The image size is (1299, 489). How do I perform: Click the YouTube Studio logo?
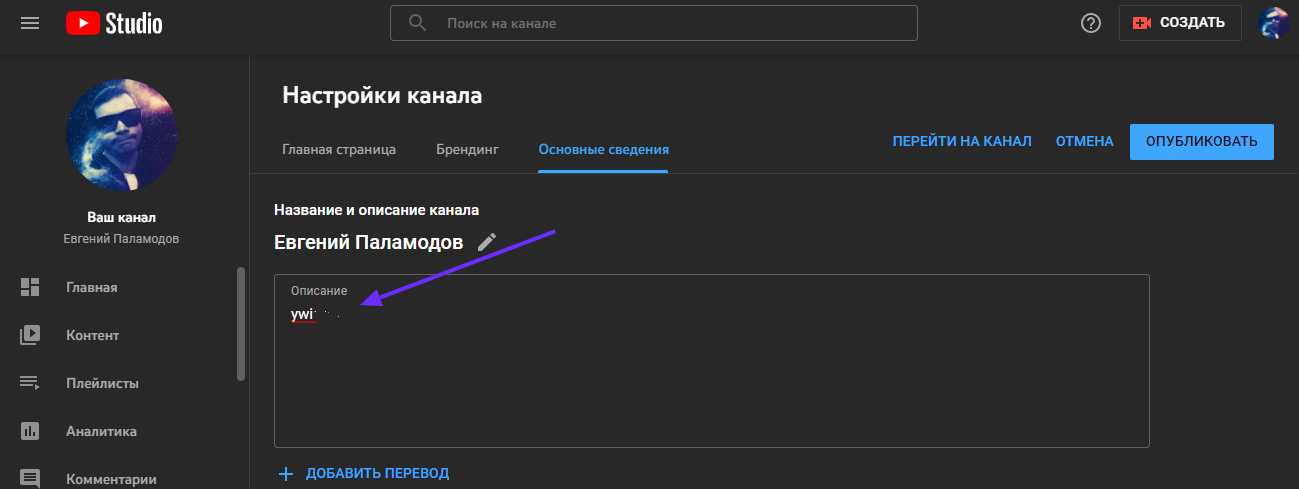(114, 22)
